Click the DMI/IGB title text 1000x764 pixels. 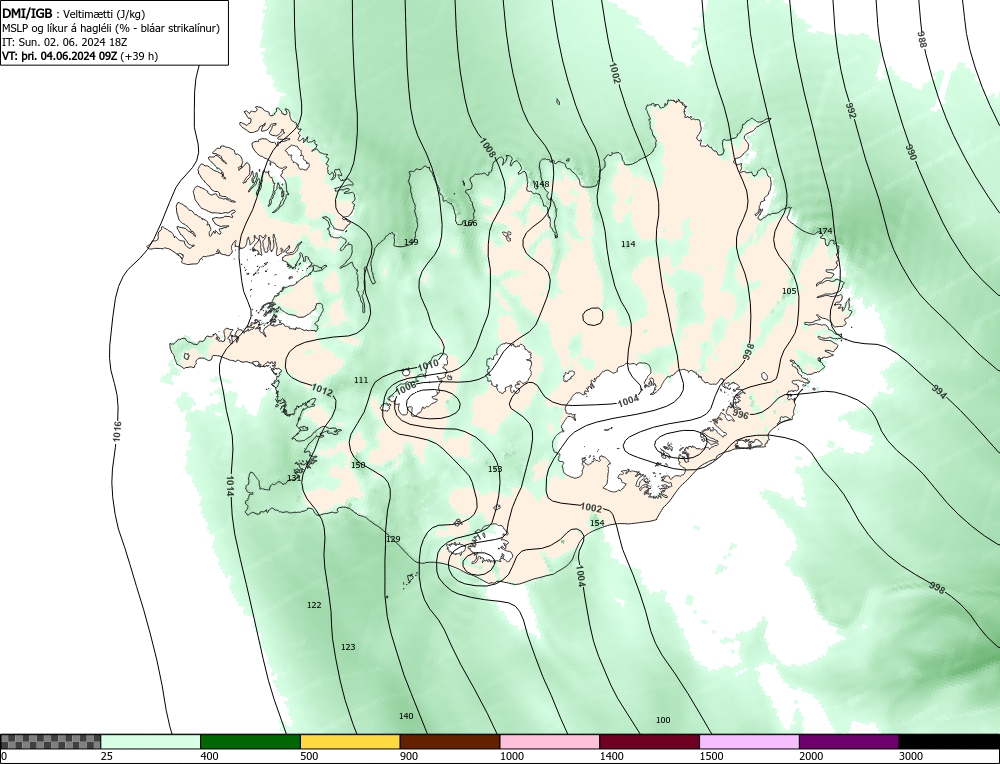click(27, 13)
